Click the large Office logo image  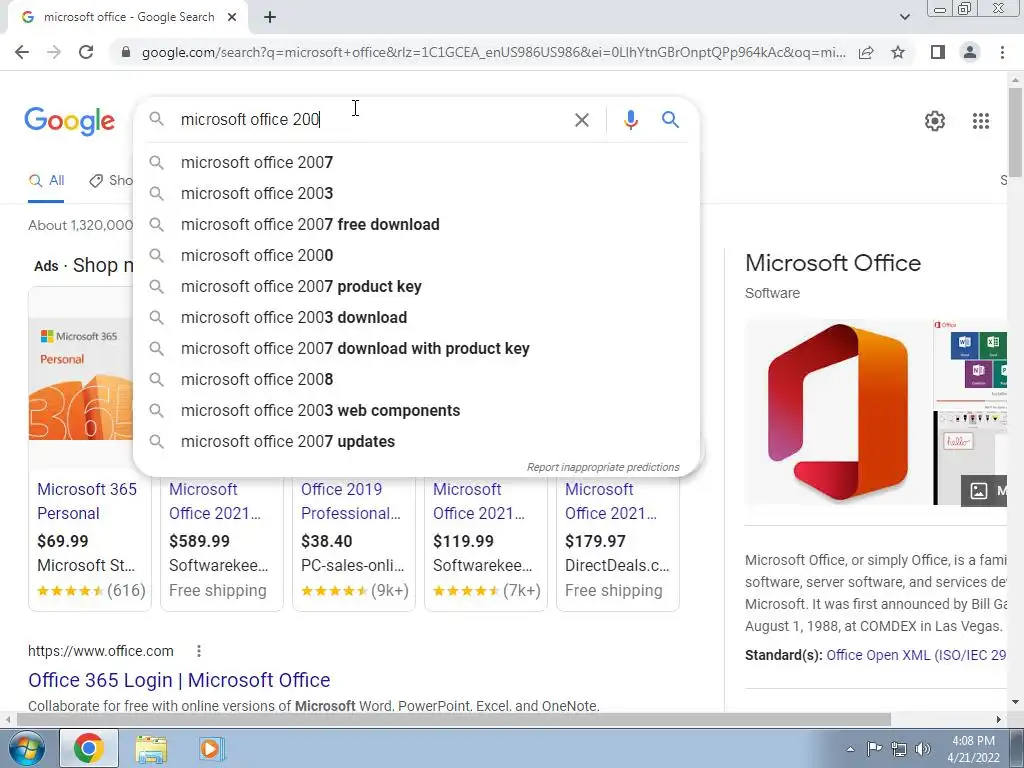tap(838, 412)
